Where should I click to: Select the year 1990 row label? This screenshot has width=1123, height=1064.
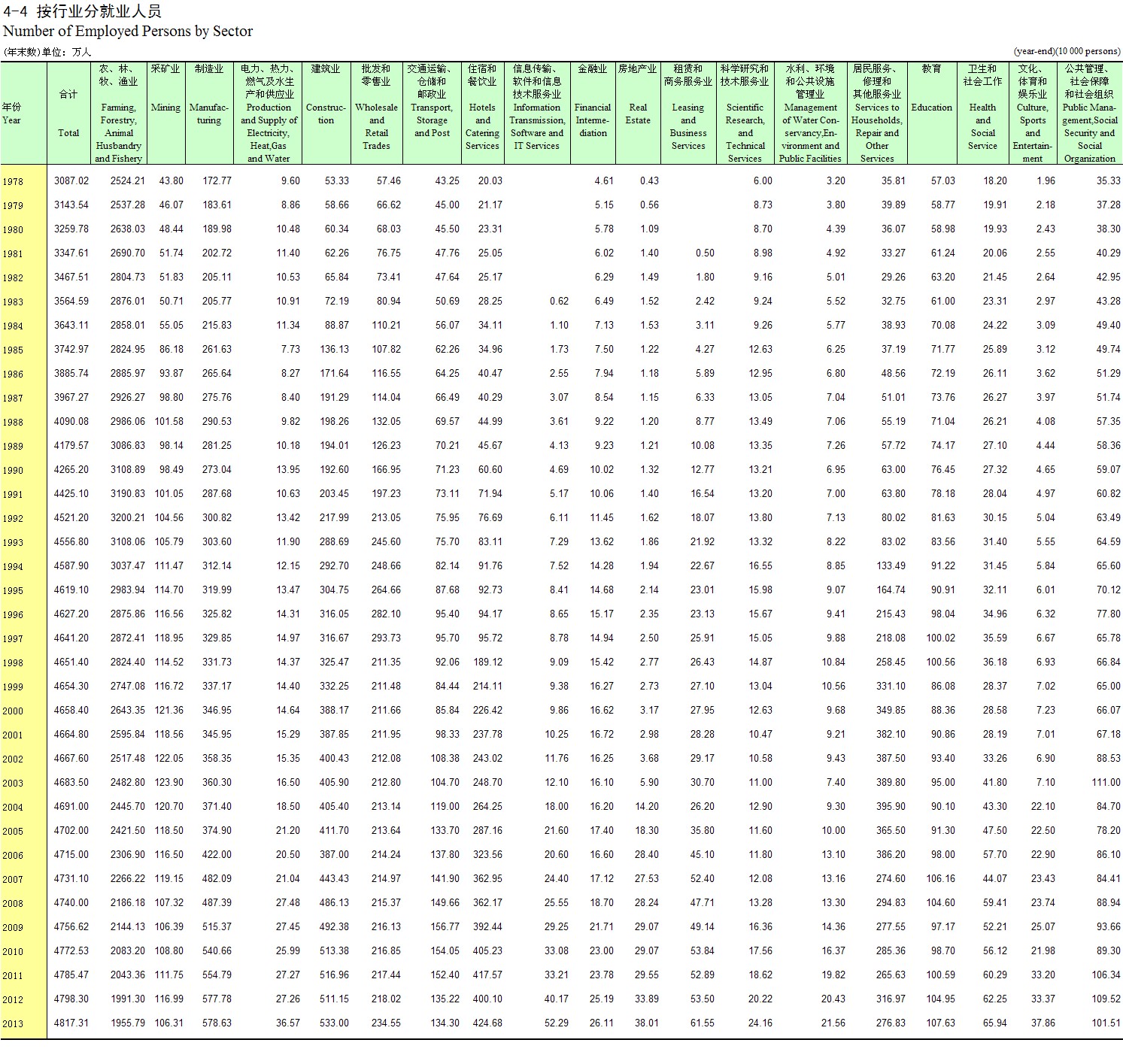(13, 471)
